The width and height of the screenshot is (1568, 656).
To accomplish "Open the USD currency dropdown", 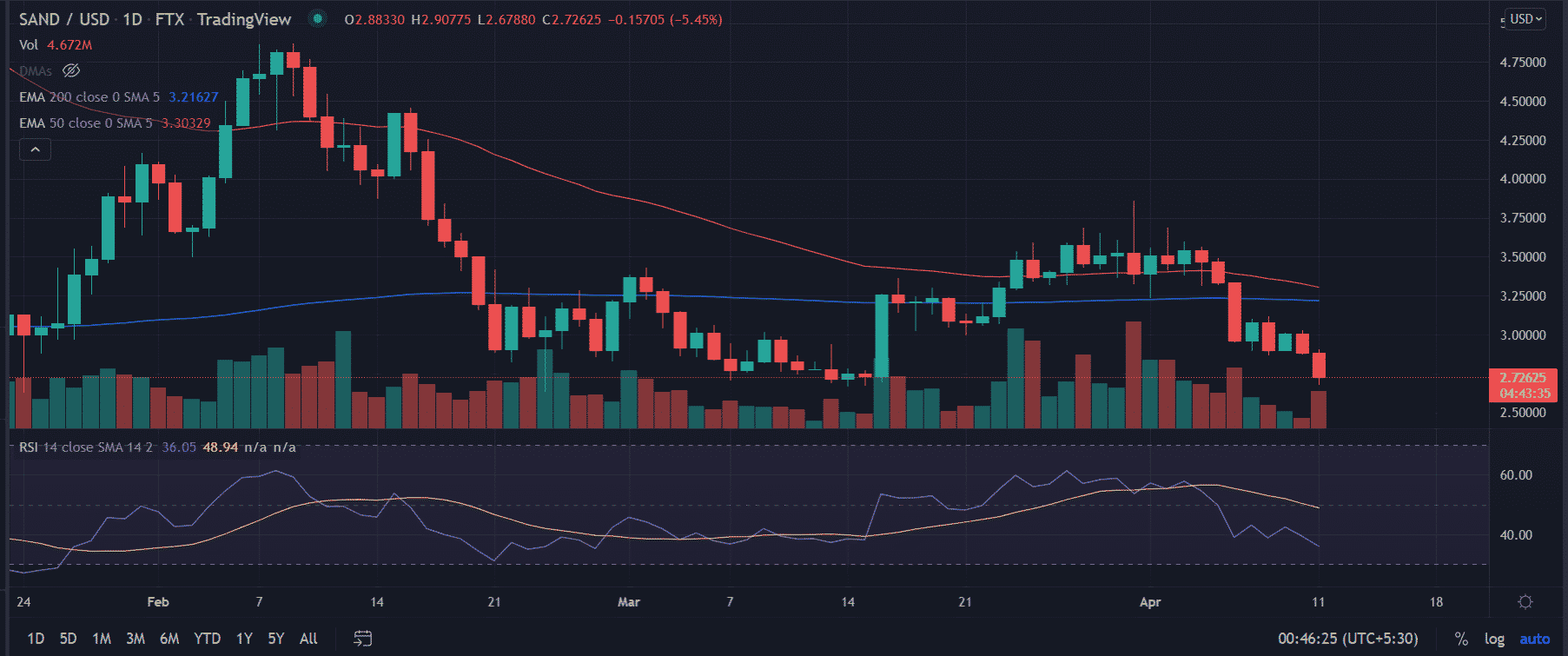I will [x=1525, y=19].
